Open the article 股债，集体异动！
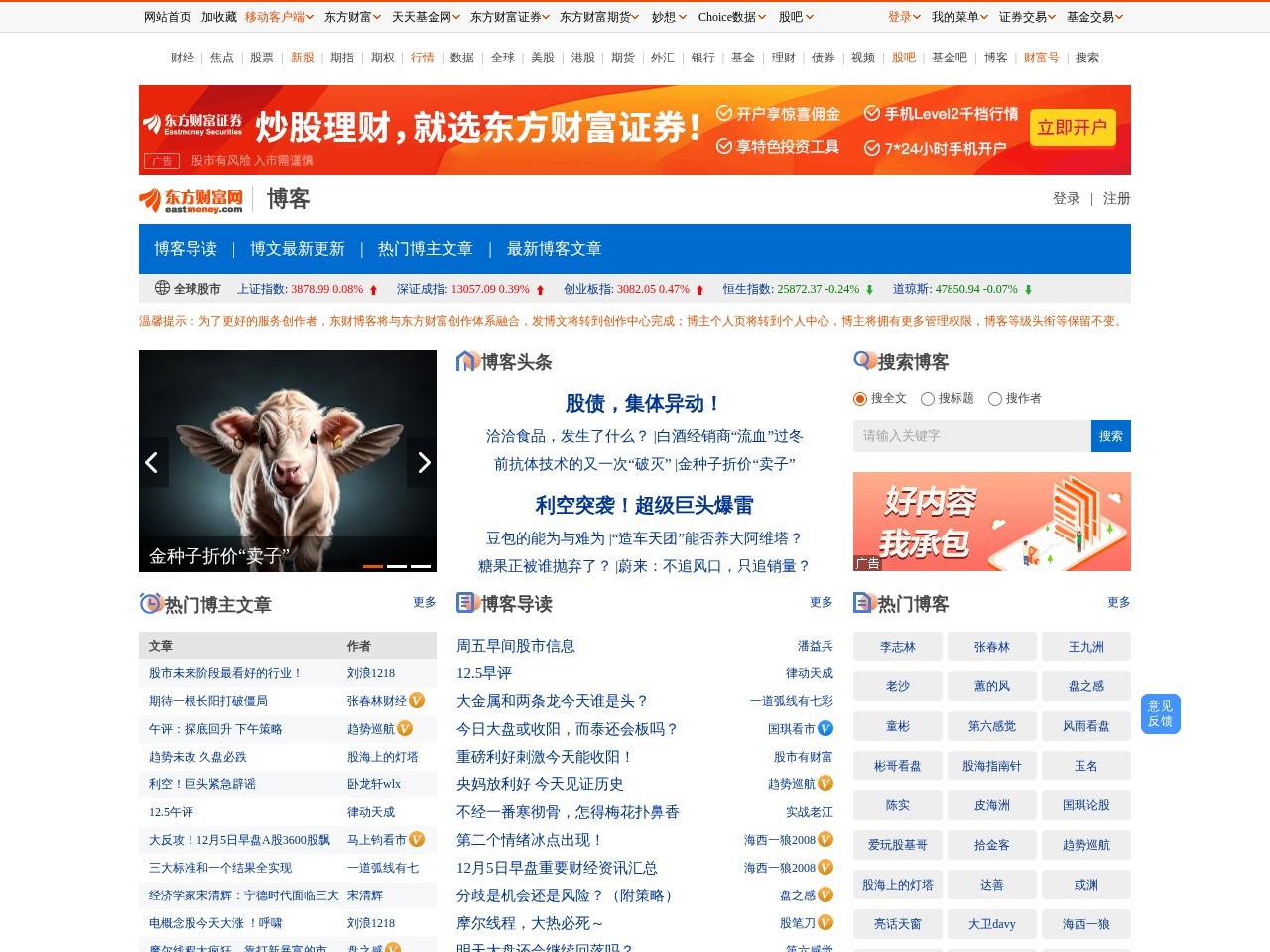 click(643, 404)
